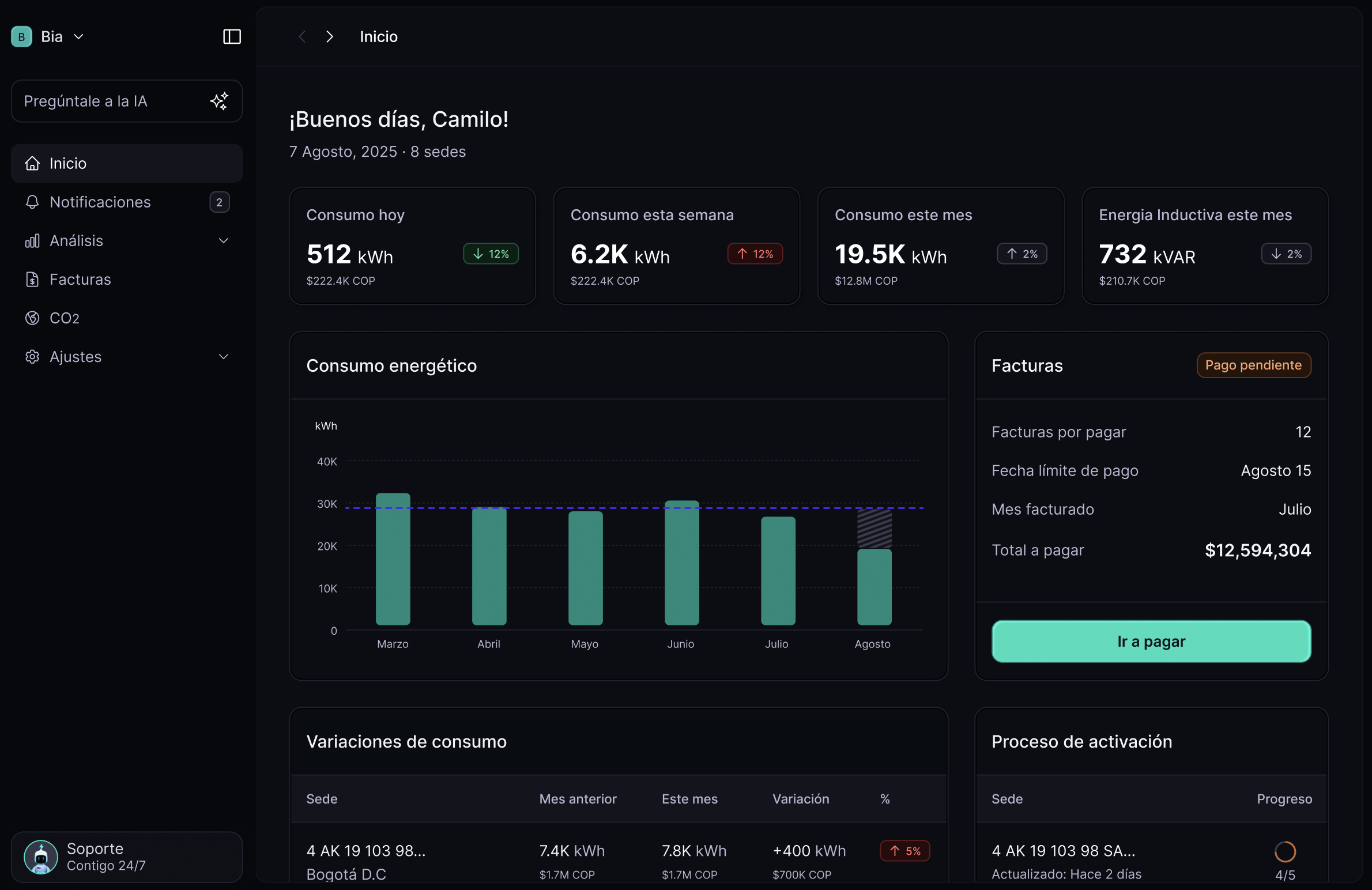Click the Análisis bar chart icon
The height and width of the screenshot is (890, 1372).
coord(32,241)
